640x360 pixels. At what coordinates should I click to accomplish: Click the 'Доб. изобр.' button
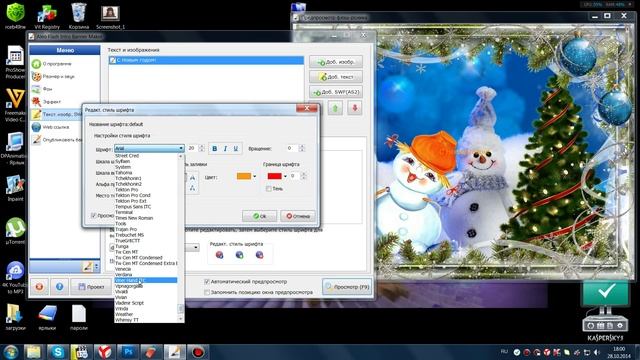336,62
